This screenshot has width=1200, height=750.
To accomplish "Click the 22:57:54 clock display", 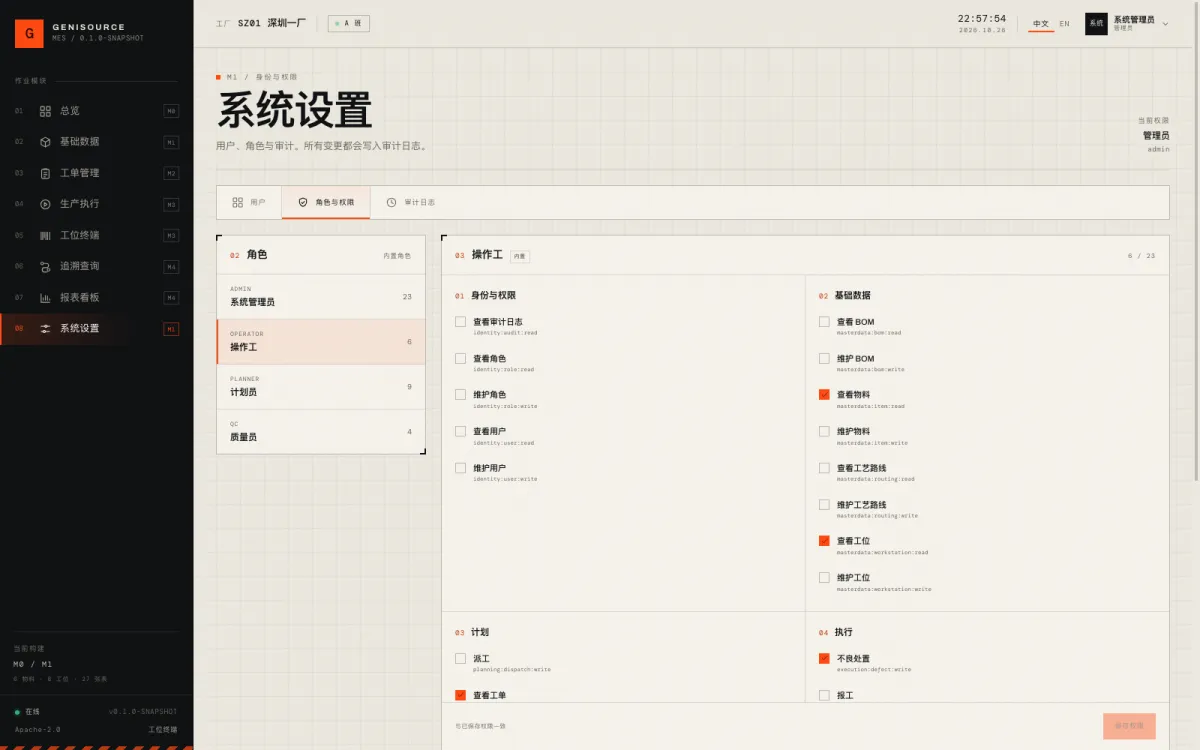I will click(982, 19).
